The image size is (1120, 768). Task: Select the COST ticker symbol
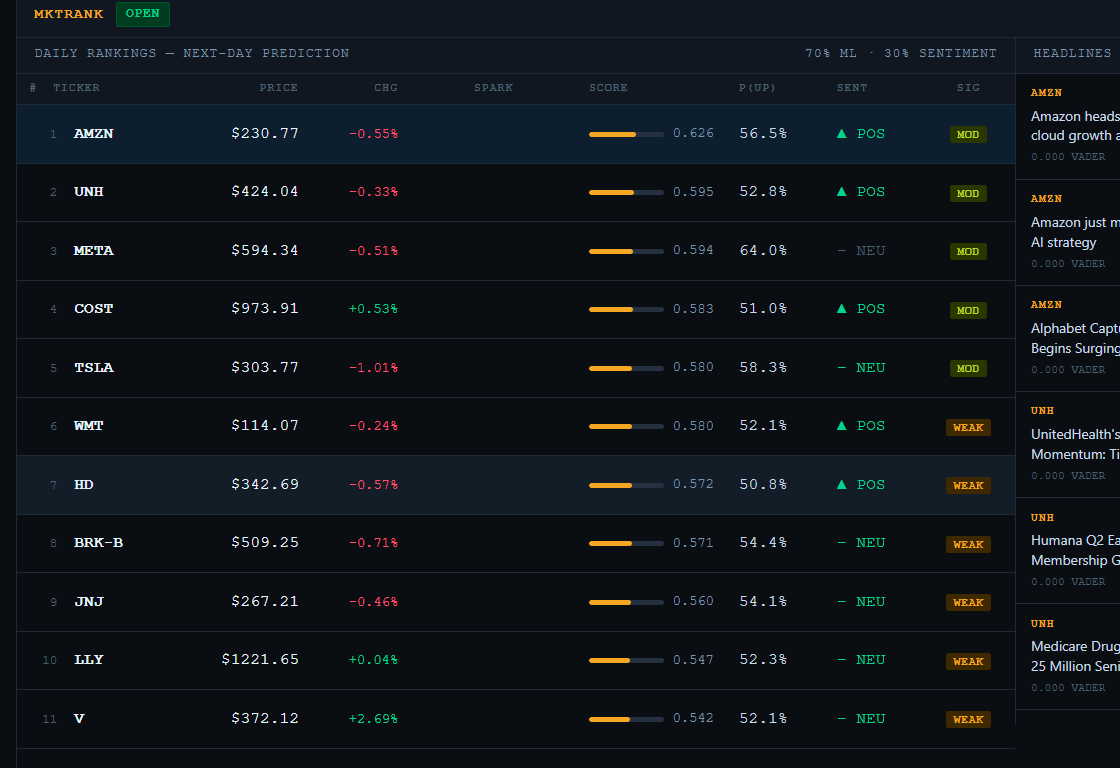[x=94, y=309]
